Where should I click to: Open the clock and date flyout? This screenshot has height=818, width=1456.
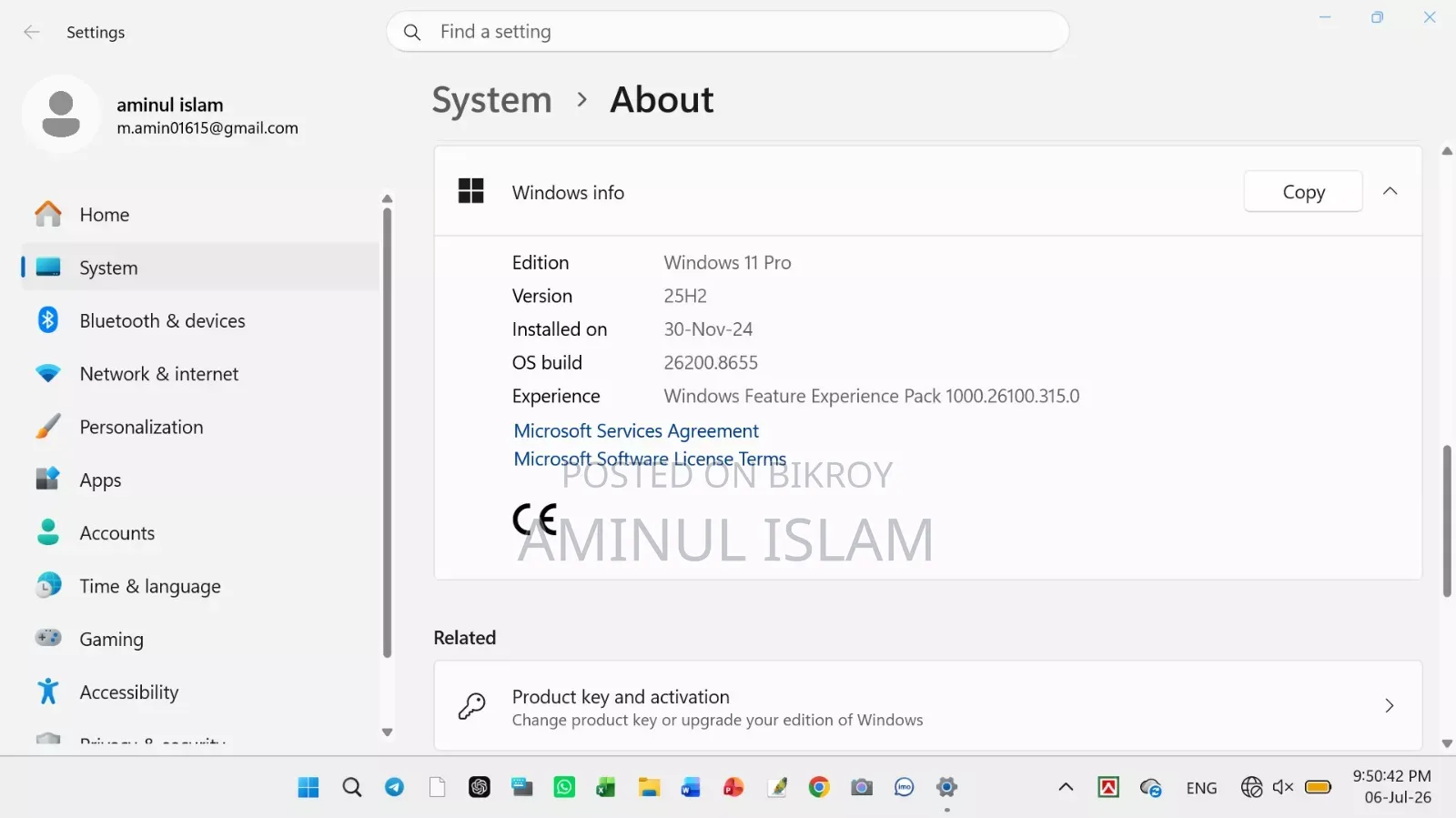coord(1391,786)
